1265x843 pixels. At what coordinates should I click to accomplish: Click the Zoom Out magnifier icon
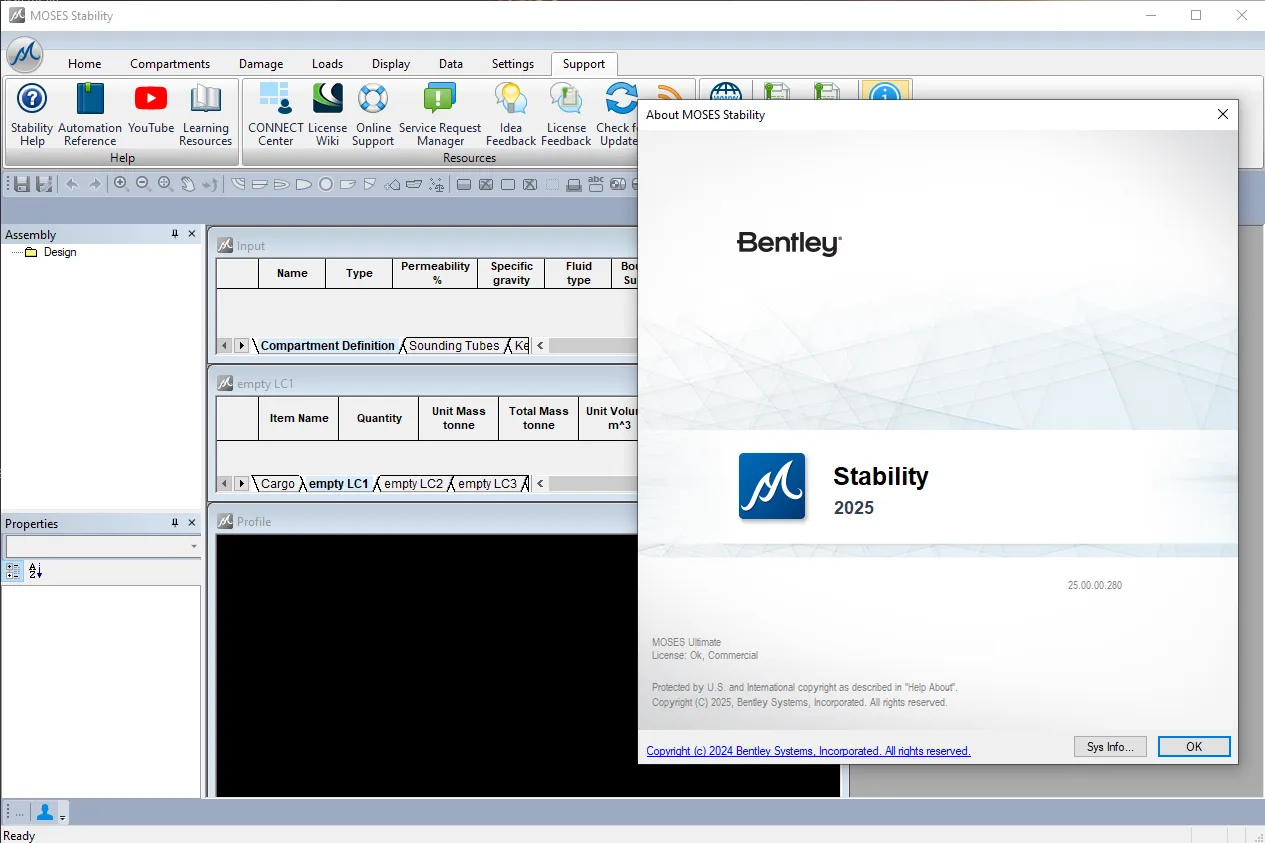point(143,184)
